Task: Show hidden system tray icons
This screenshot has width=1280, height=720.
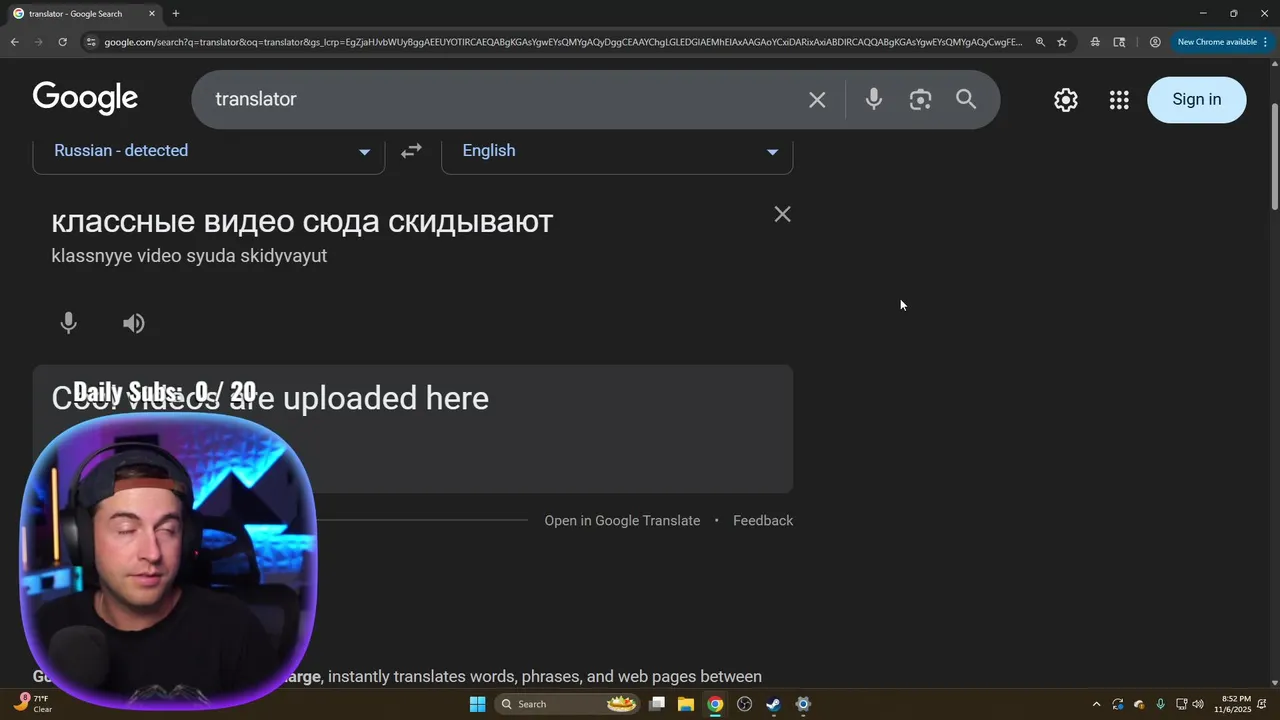Action: [1096, 704]
